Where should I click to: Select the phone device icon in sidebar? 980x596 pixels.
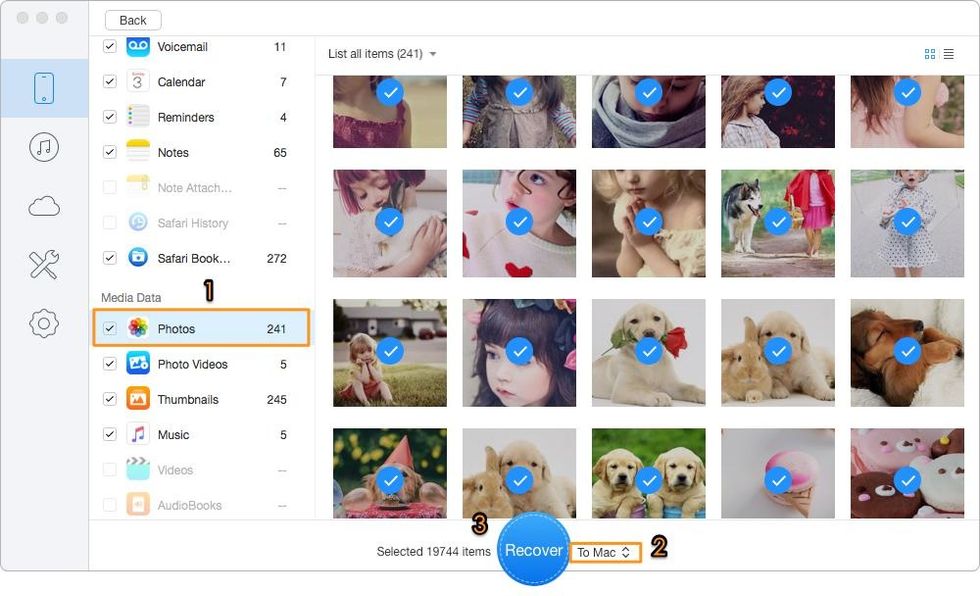[44, 89]
